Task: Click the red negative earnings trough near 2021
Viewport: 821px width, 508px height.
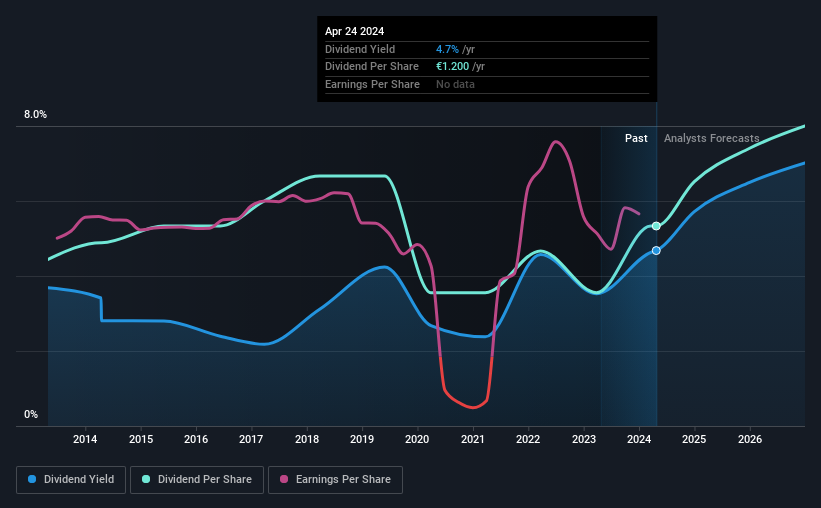Action: (473, 407)
